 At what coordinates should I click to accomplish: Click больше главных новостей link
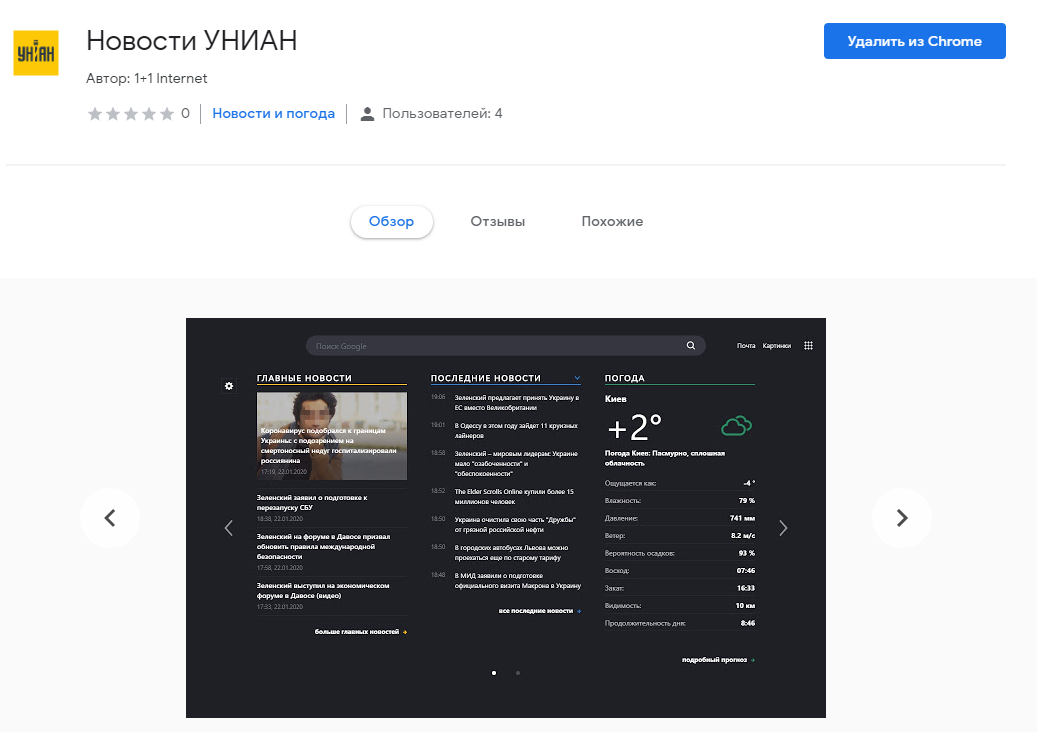360,631
